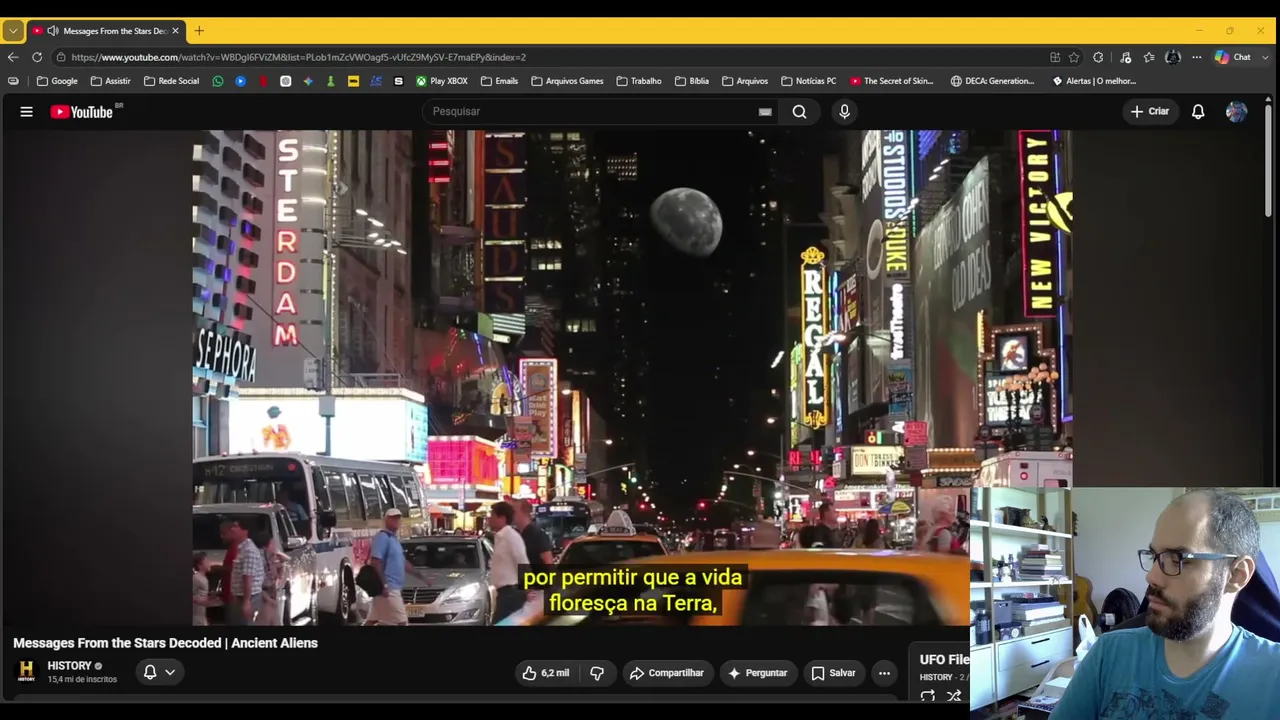1280x720 pixels.
Task: Save video with the Salvar button
Action: (x=833, y=673)
